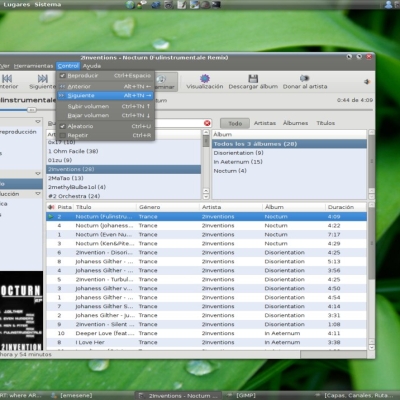Sort tracks by Artista column header
This screenshot has height=400, width=400.
pyautogui.click(x=231, y=207)
